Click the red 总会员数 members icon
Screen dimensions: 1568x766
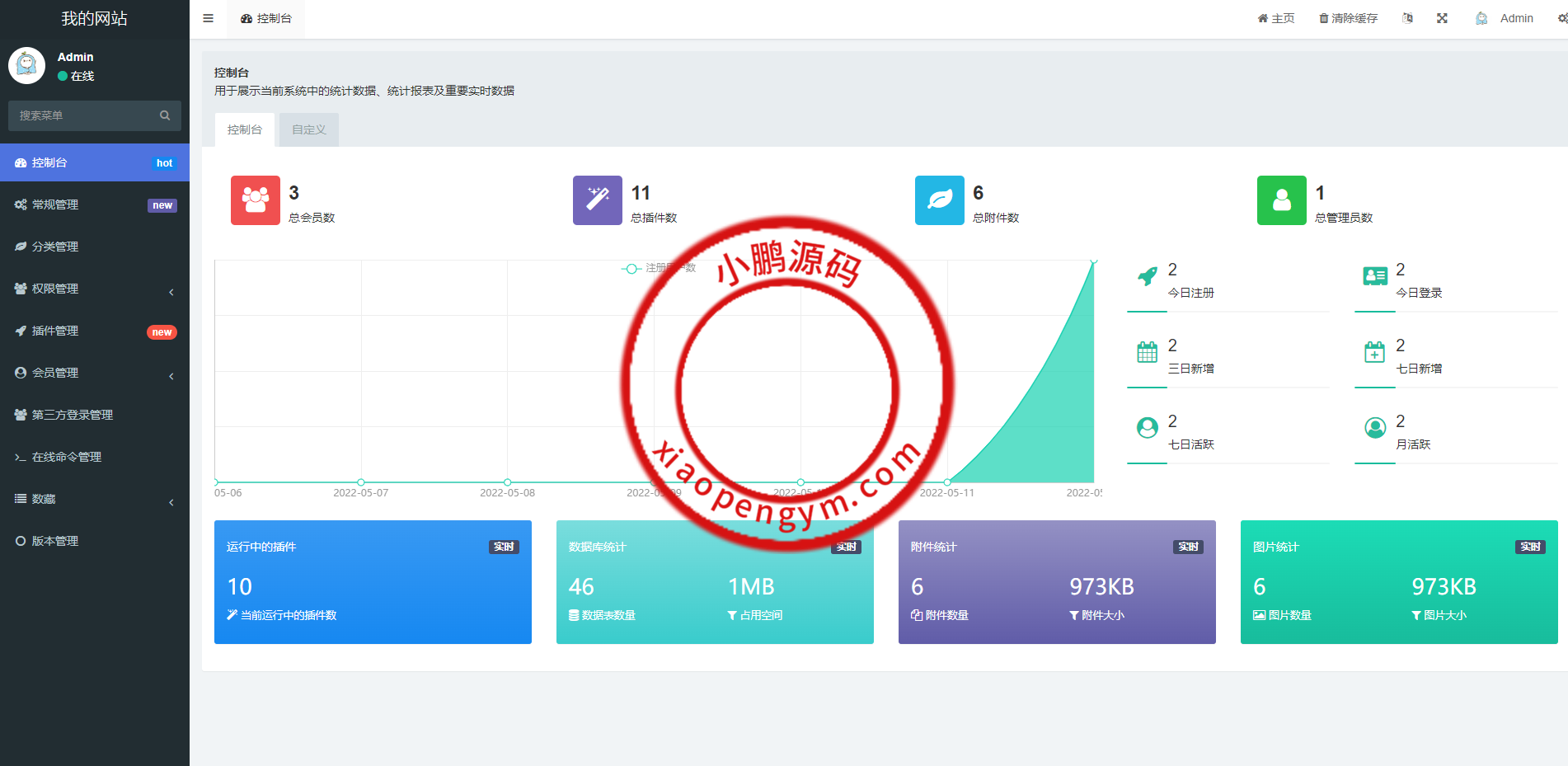[255, 200]
